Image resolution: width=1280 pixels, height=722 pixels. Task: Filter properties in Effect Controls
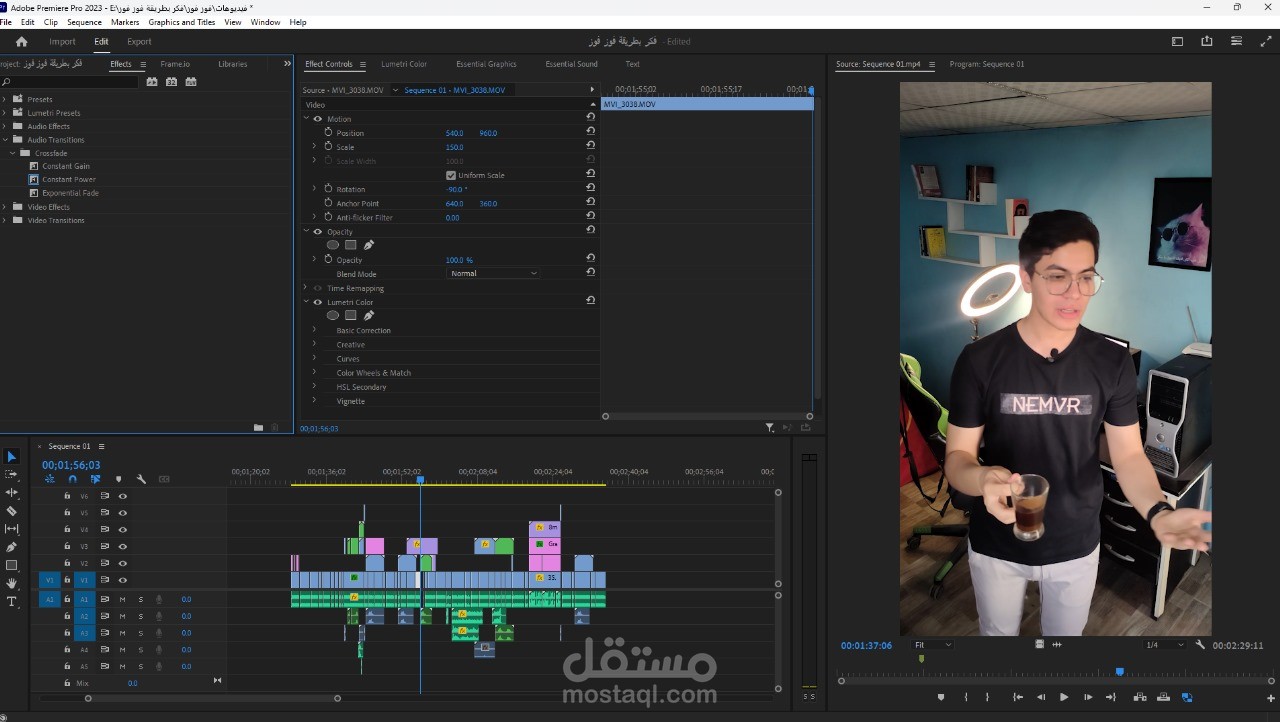coord(769,427)
